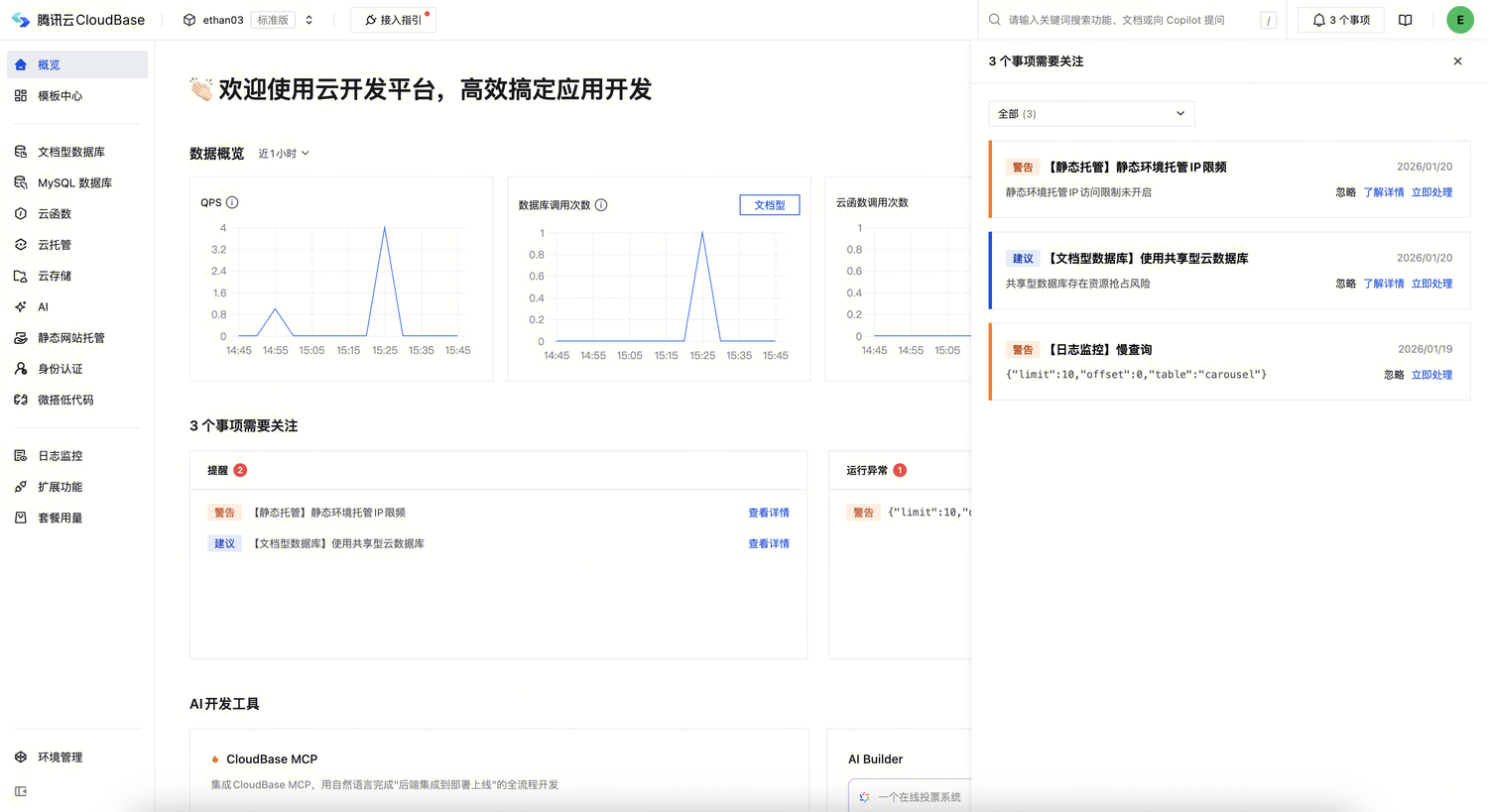
Task: Click the 3 个事项 notification bell
Action: point(1340,19)
